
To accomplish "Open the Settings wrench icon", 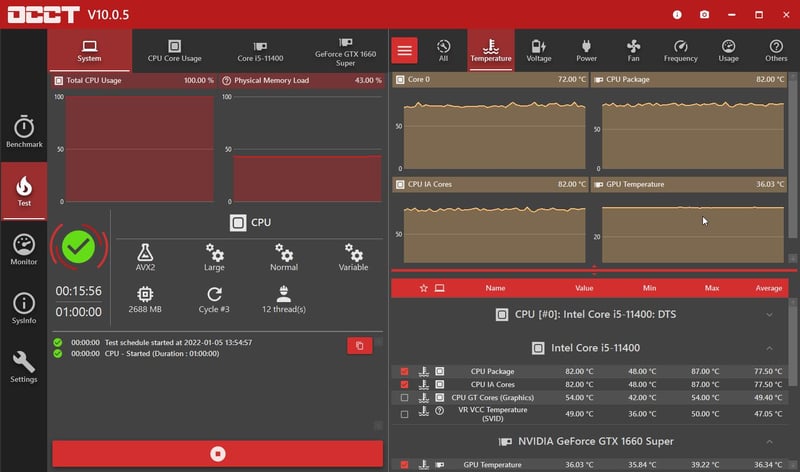I will (24, 366).
